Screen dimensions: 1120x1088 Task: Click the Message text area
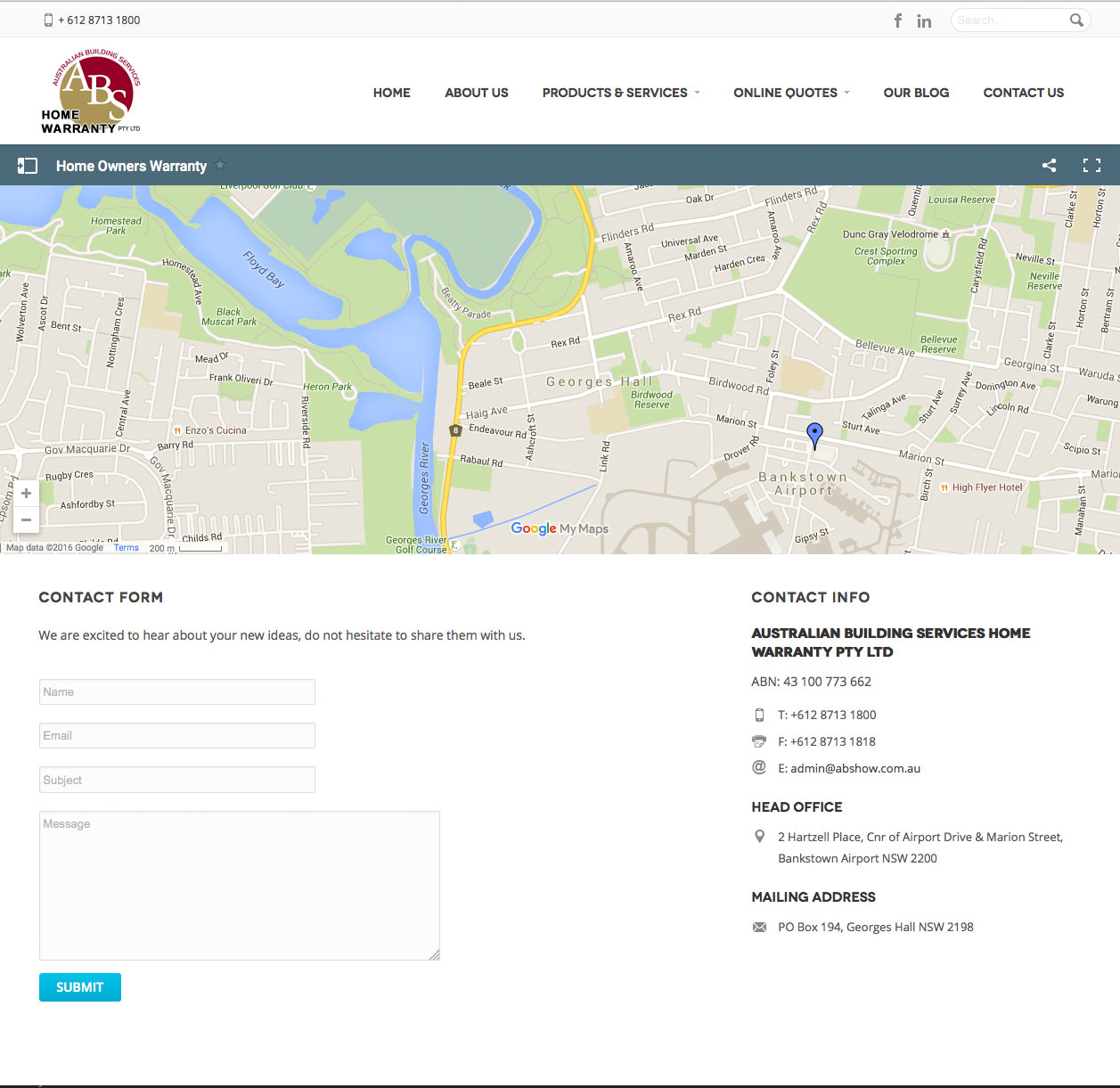click(240, 886)
